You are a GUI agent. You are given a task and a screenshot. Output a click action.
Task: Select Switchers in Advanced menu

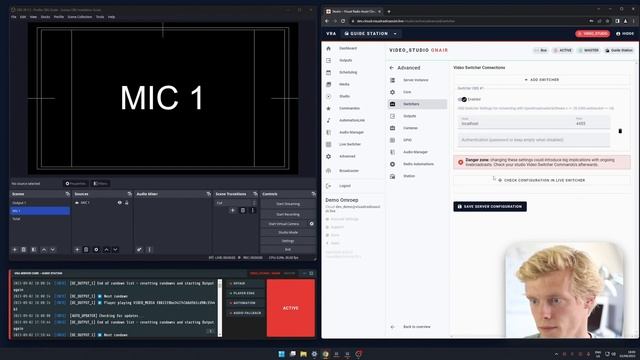pos(417,104)
